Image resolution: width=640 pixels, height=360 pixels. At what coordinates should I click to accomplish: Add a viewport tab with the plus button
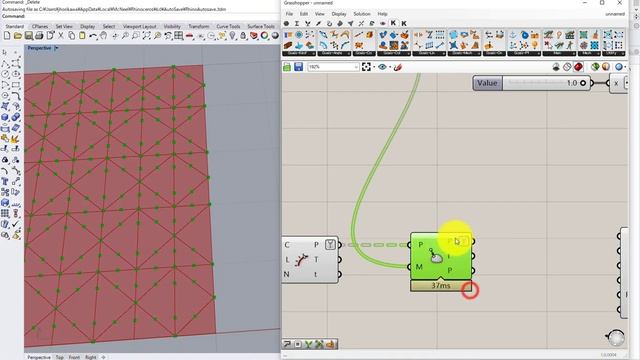103,357
